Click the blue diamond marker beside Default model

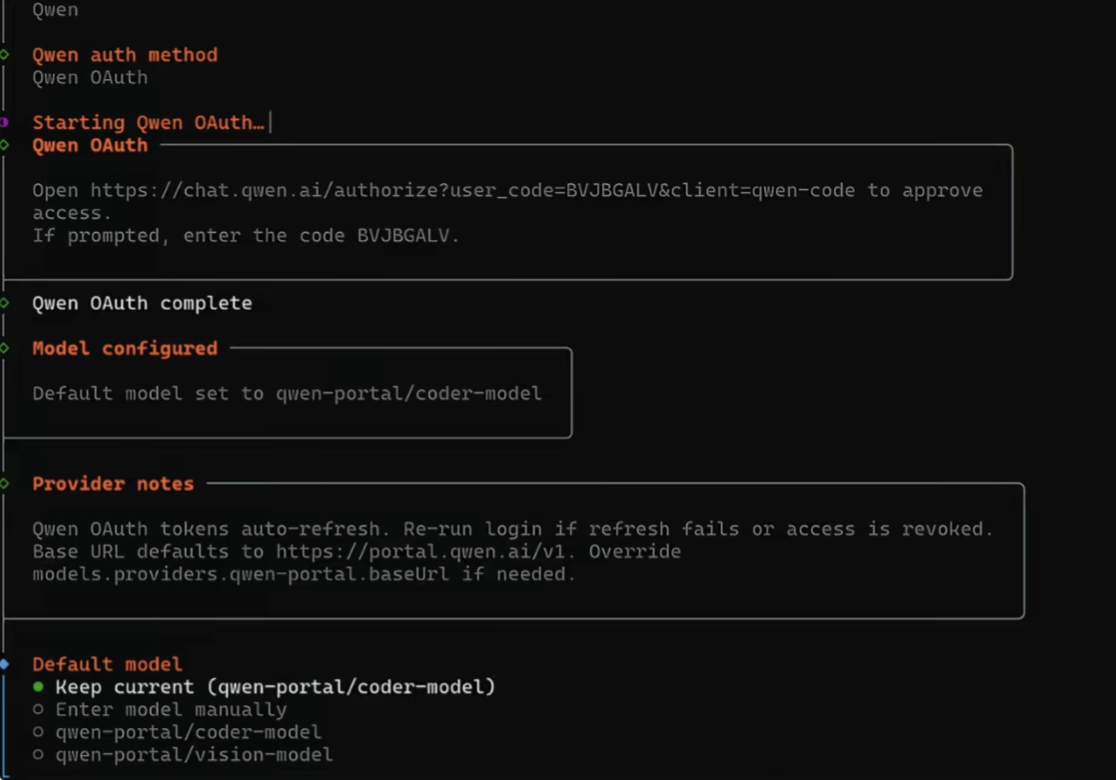click(4, 665)
